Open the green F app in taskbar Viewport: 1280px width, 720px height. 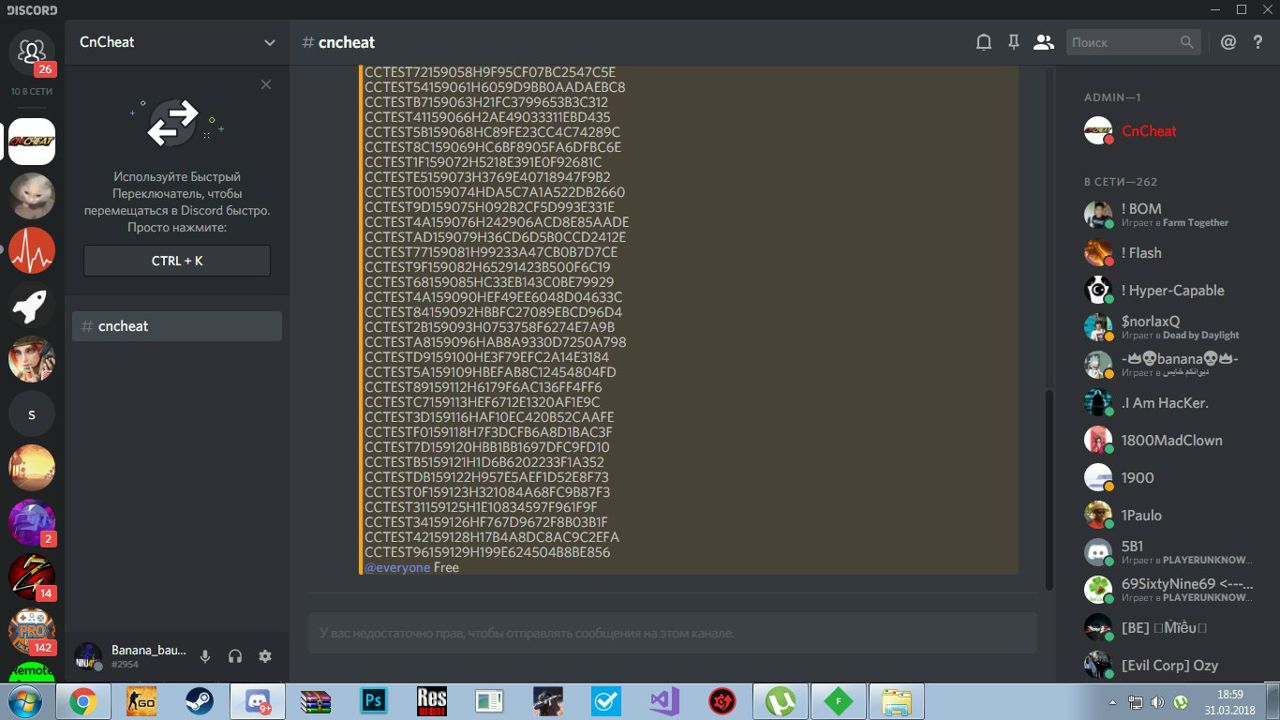click(x=838, y=702)
